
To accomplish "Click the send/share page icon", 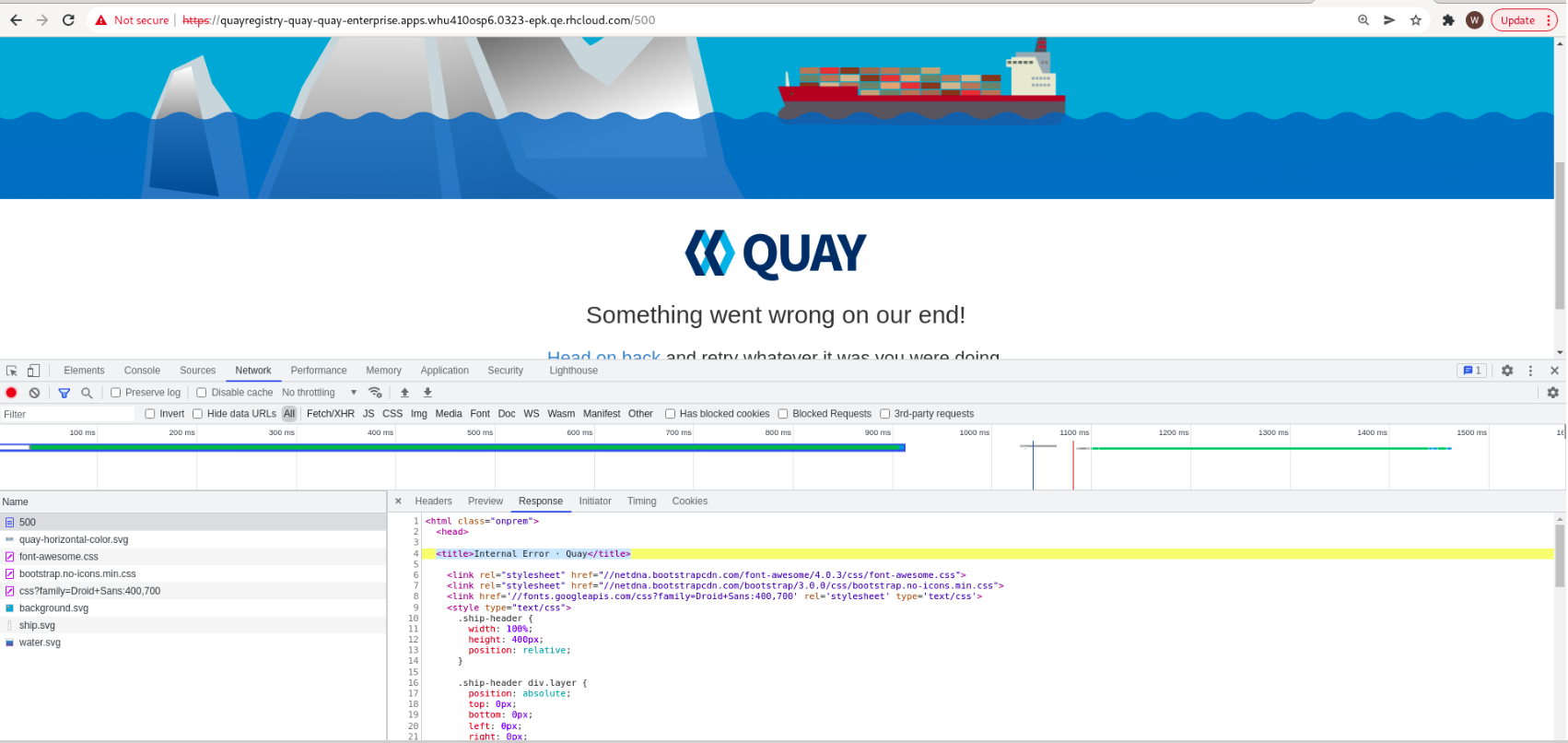I will (x=1389, y=20).
